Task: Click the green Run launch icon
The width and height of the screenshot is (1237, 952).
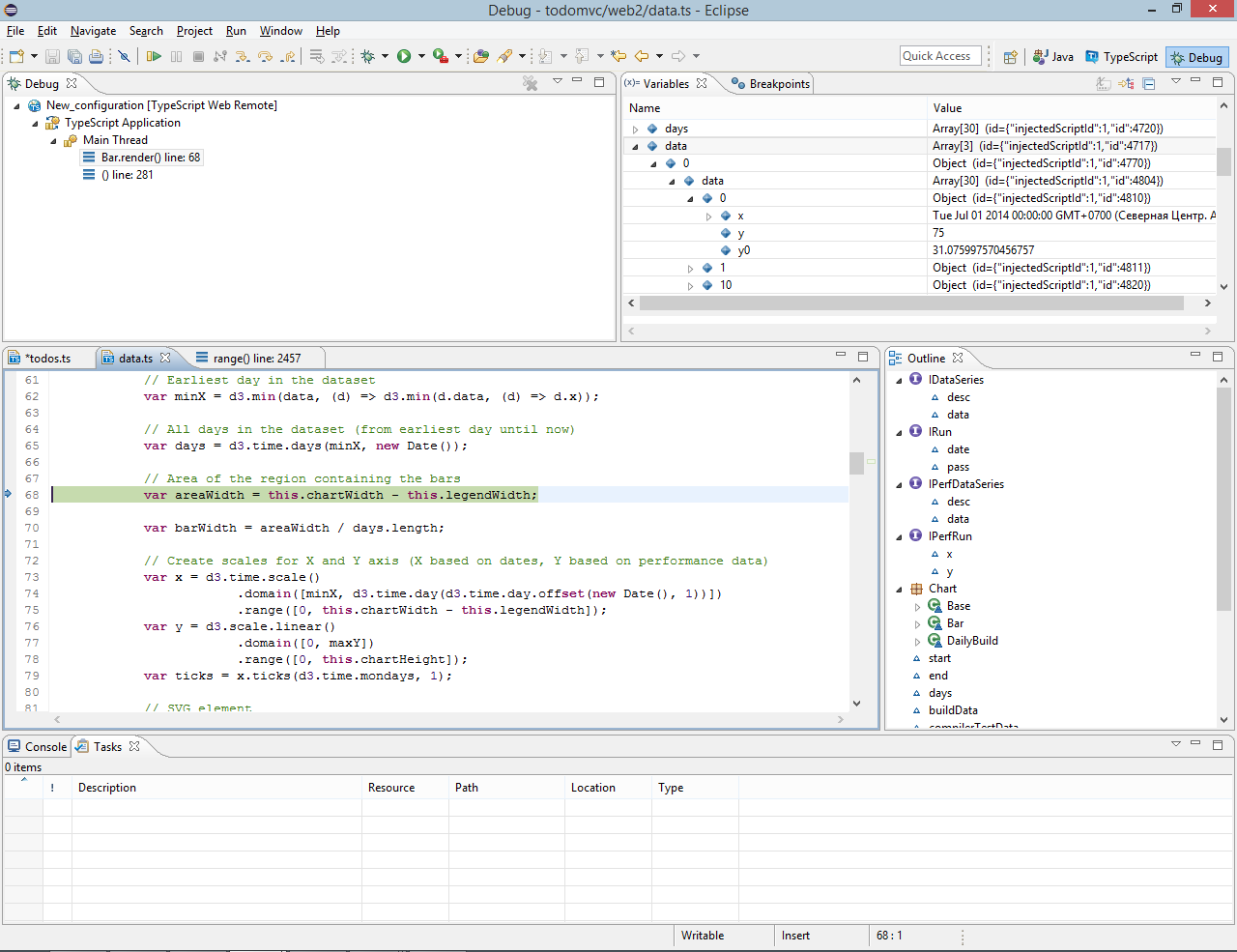Action: coord(404,56)
